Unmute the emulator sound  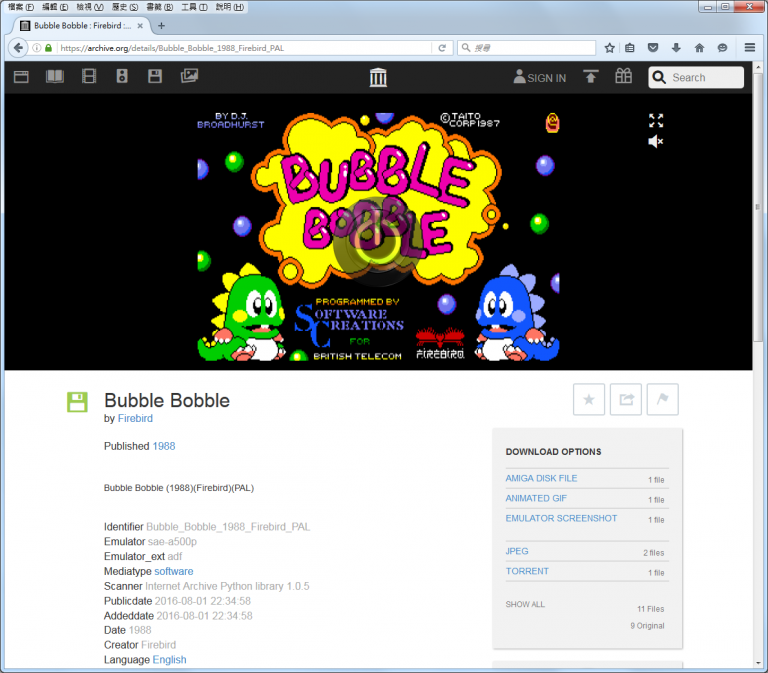coord(655,142)
